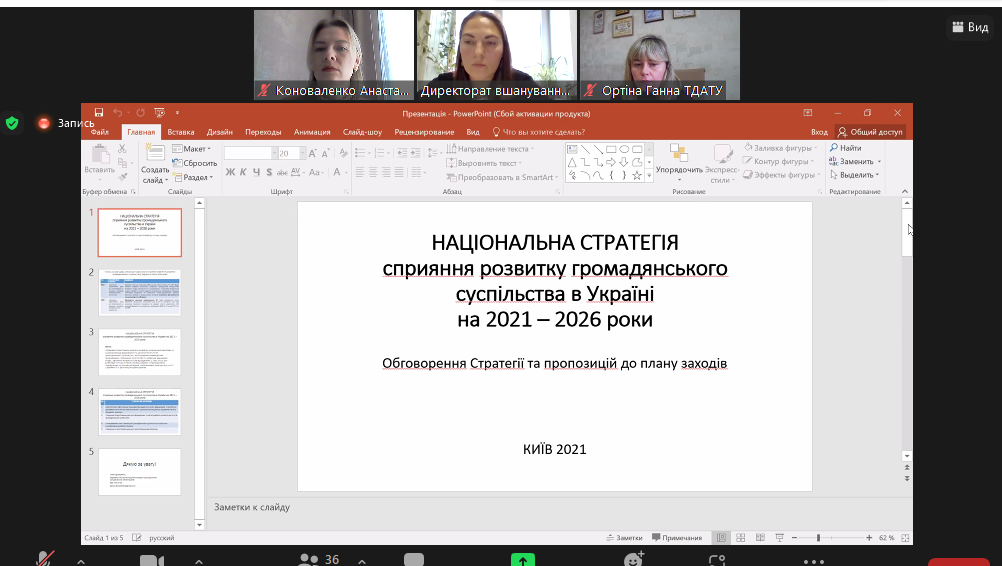Open Zoom reactions smiley icon
This screenshot has width=1002, height=566.
pos(633,560)
